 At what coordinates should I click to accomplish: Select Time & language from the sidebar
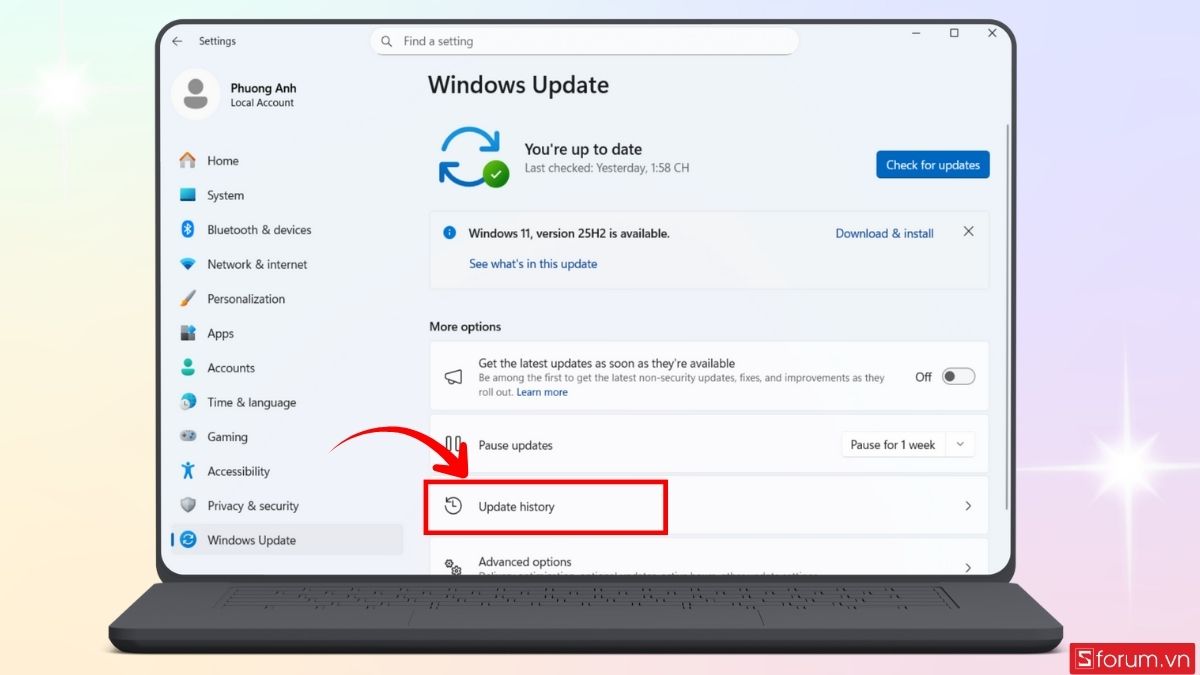pyautogui.click(x=188, y=402)
